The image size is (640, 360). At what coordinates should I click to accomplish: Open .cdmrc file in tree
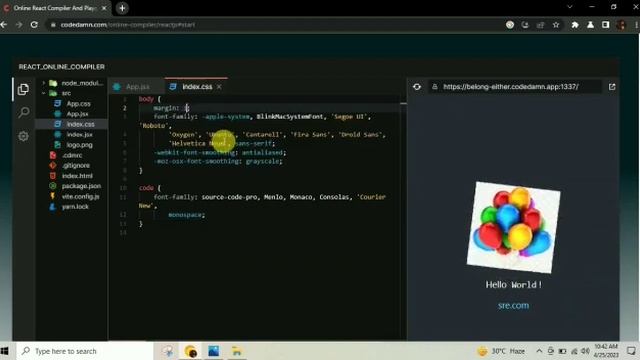pos(72,155)
